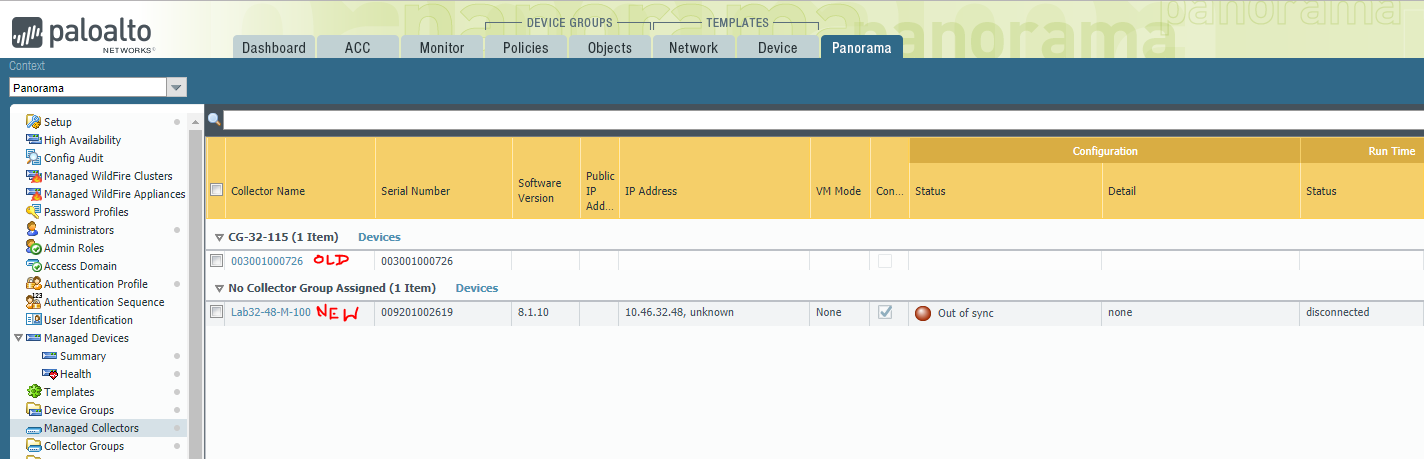Click serial number cell 009201002619

tap(417, 312)
